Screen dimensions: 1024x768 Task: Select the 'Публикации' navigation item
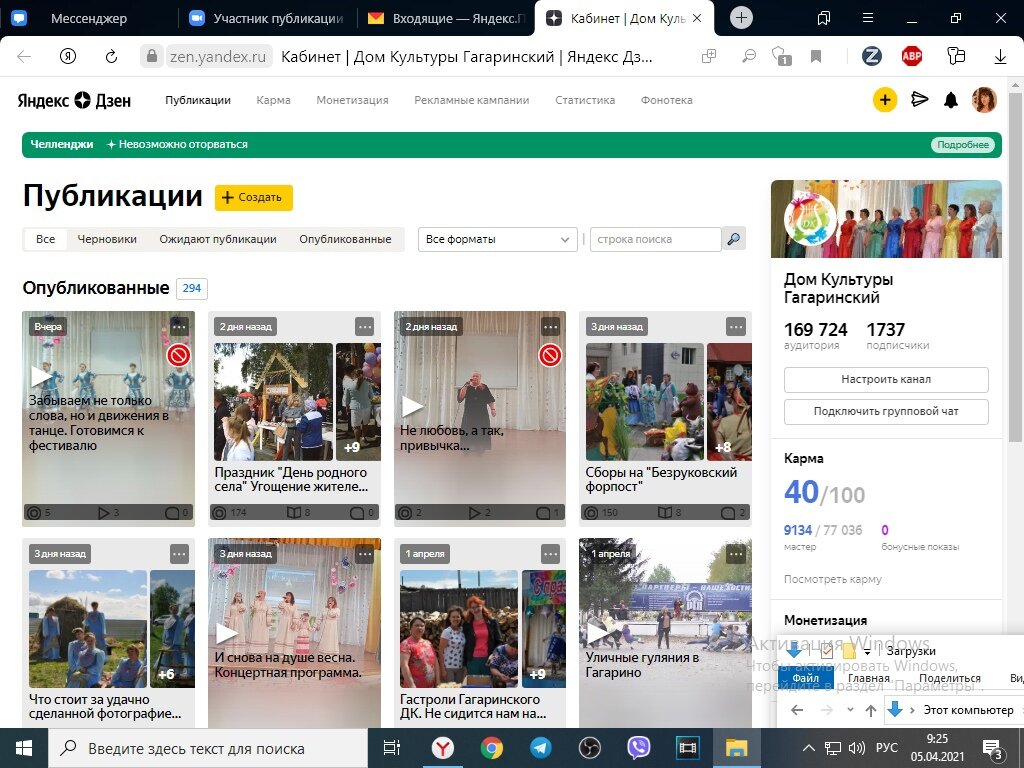[198, 100]
